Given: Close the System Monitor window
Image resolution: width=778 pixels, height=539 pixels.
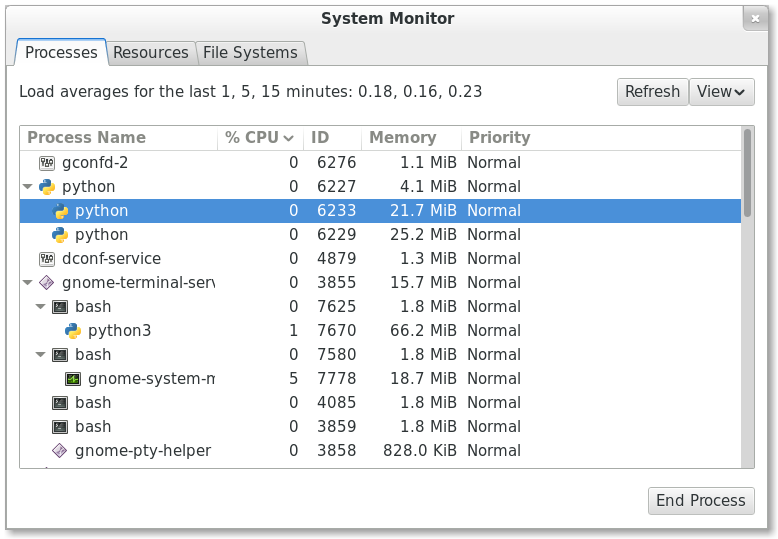Looking at the screenshot, I should 755,19.
